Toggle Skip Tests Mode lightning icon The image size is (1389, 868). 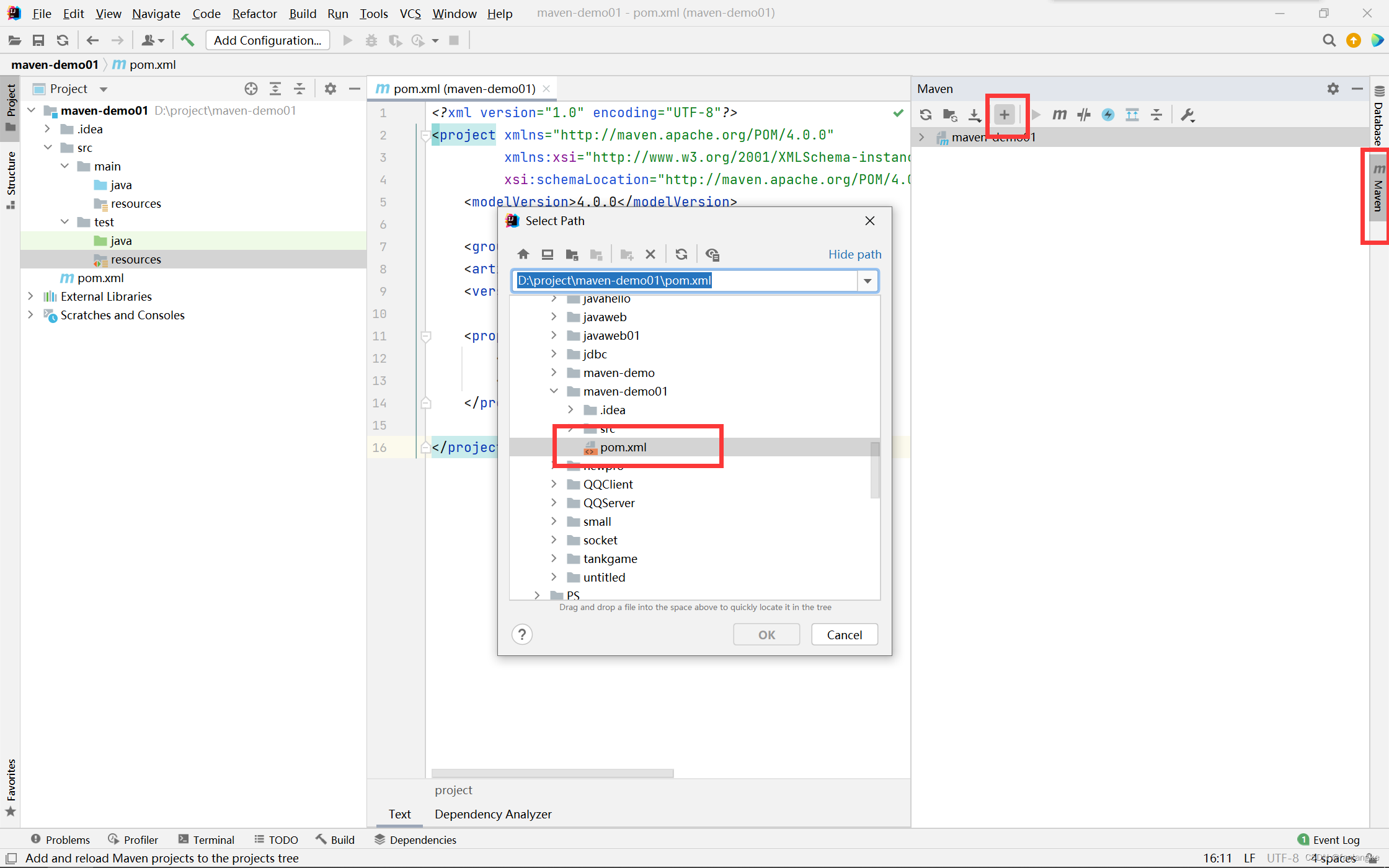tap(1108, 115)
